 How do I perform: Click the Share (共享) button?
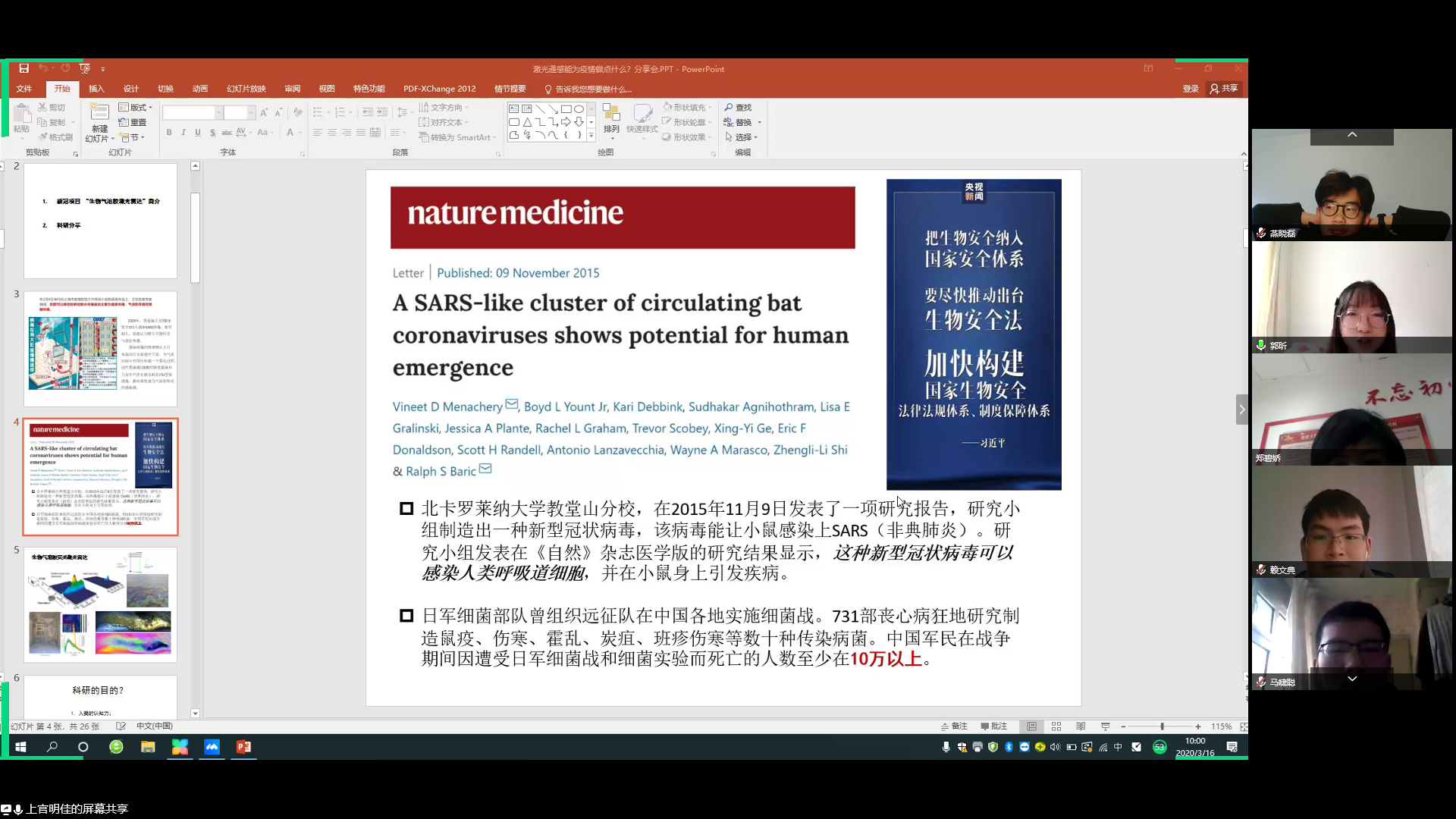tap(1224, 89)
